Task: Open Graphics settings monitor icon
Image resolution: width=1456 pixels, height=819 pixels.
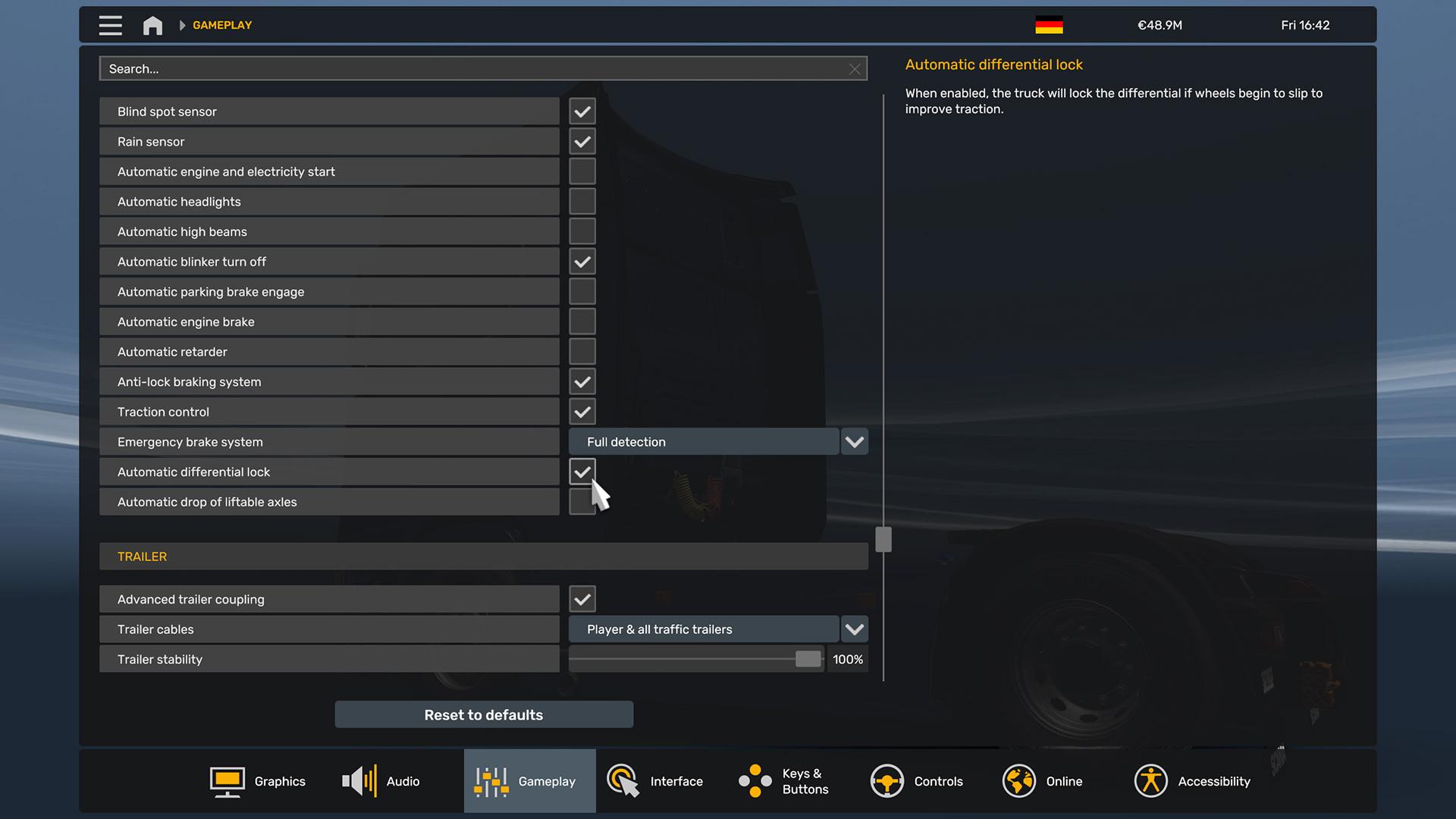Action: point(227,781)
